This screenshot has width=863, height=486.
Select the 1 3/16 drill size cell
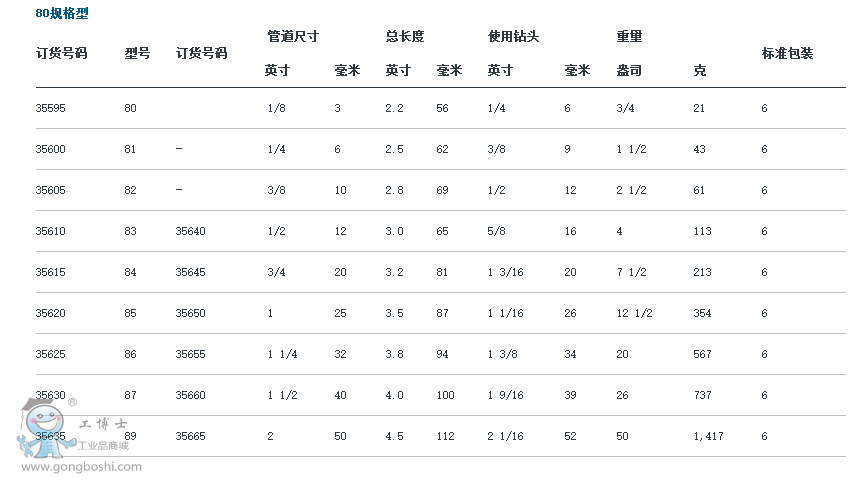point(505,272)
